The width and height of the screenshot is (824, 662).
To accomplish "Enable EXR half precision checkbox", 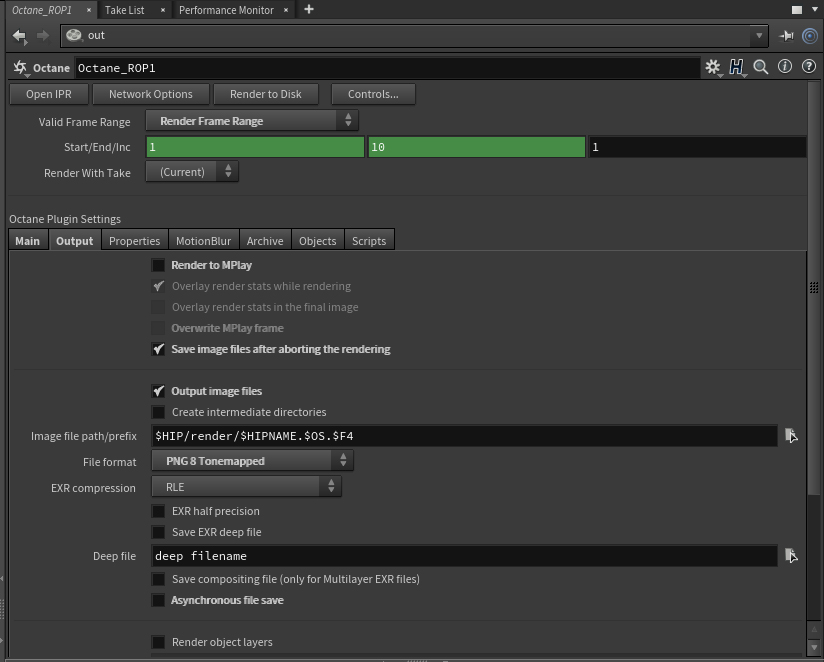I will (158, 511).
